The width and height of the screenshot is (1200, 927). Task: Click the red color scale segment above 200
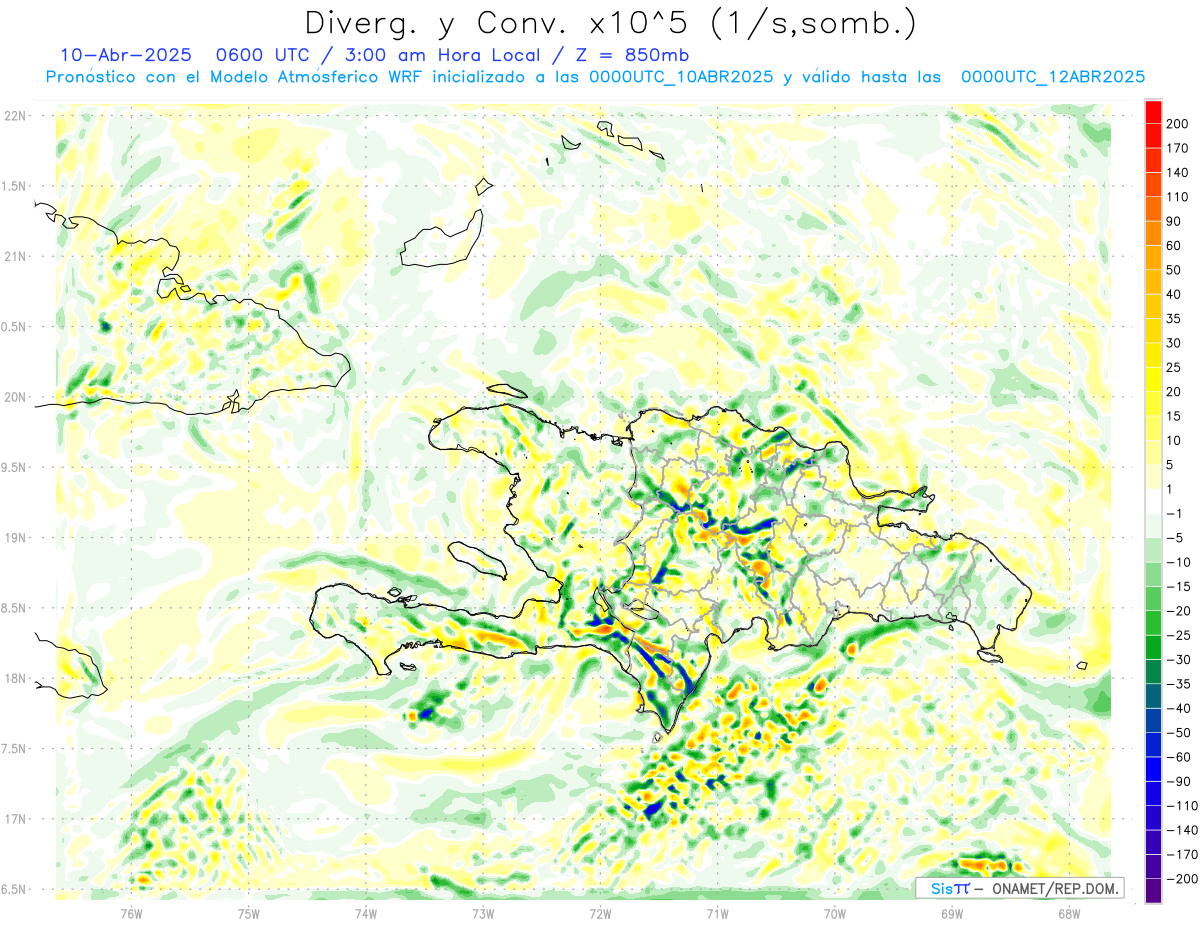(x=1153, y=112)
